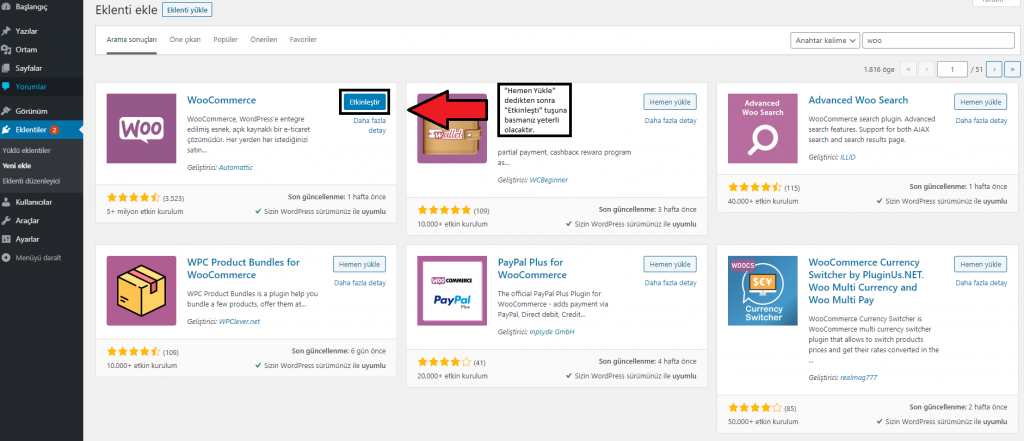Install the wallet plugin via Hemen yükle

[x=670, y=101]
